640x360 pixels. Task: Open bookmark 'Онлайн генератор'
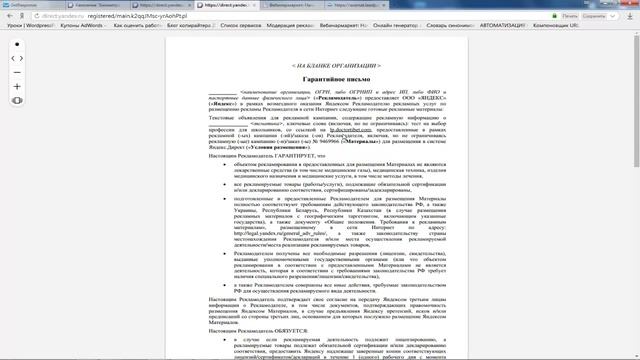[396, 25]
